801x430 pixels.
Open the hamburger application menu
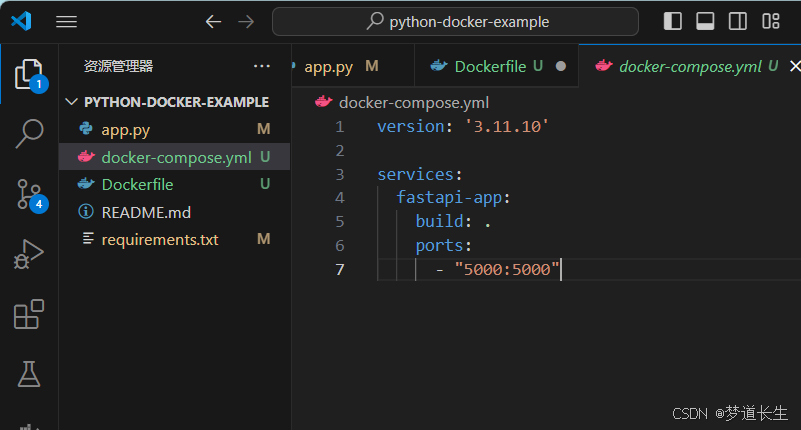tap(66, 21)
